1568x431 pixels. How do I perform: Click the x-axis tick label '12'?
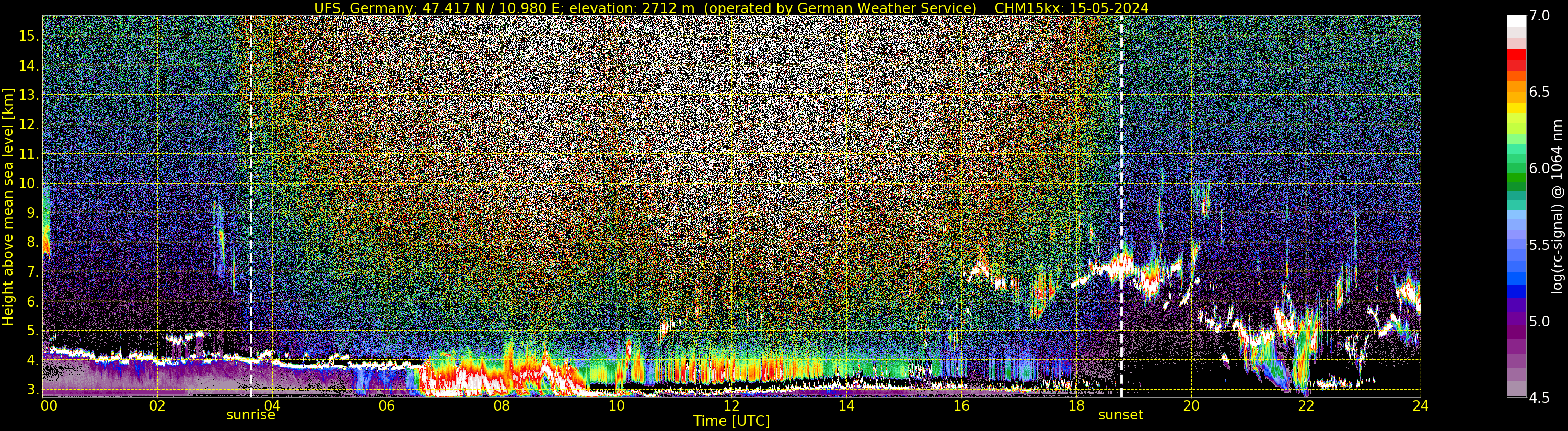[731, 406]
